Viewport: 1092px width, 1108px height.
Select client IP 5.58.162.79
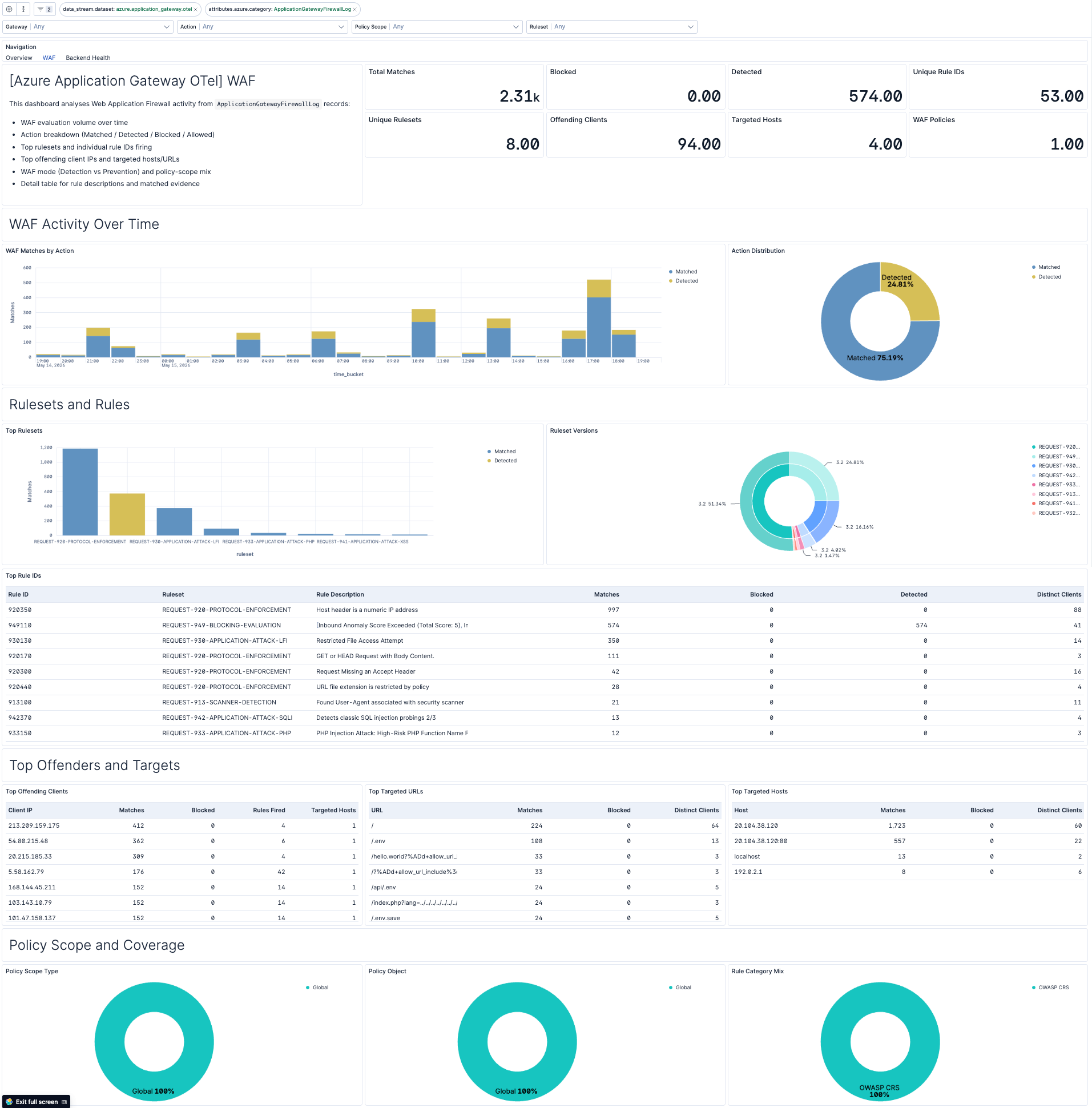(x=26, y=872)
